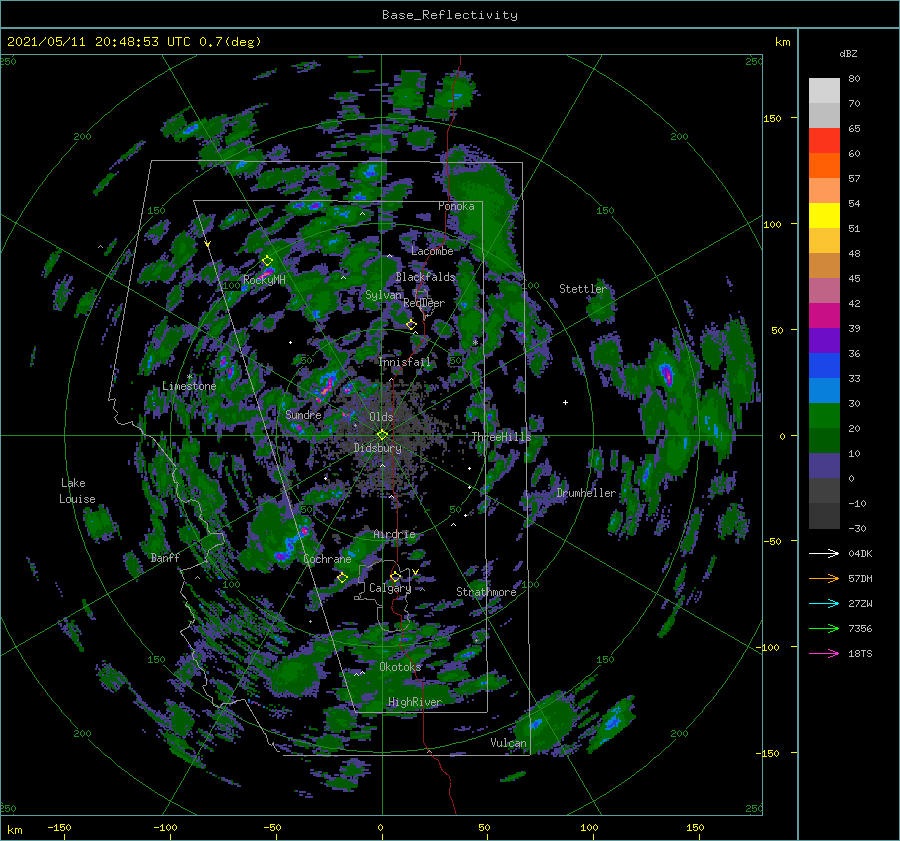Click the Drumheller label

pos(586,493)
